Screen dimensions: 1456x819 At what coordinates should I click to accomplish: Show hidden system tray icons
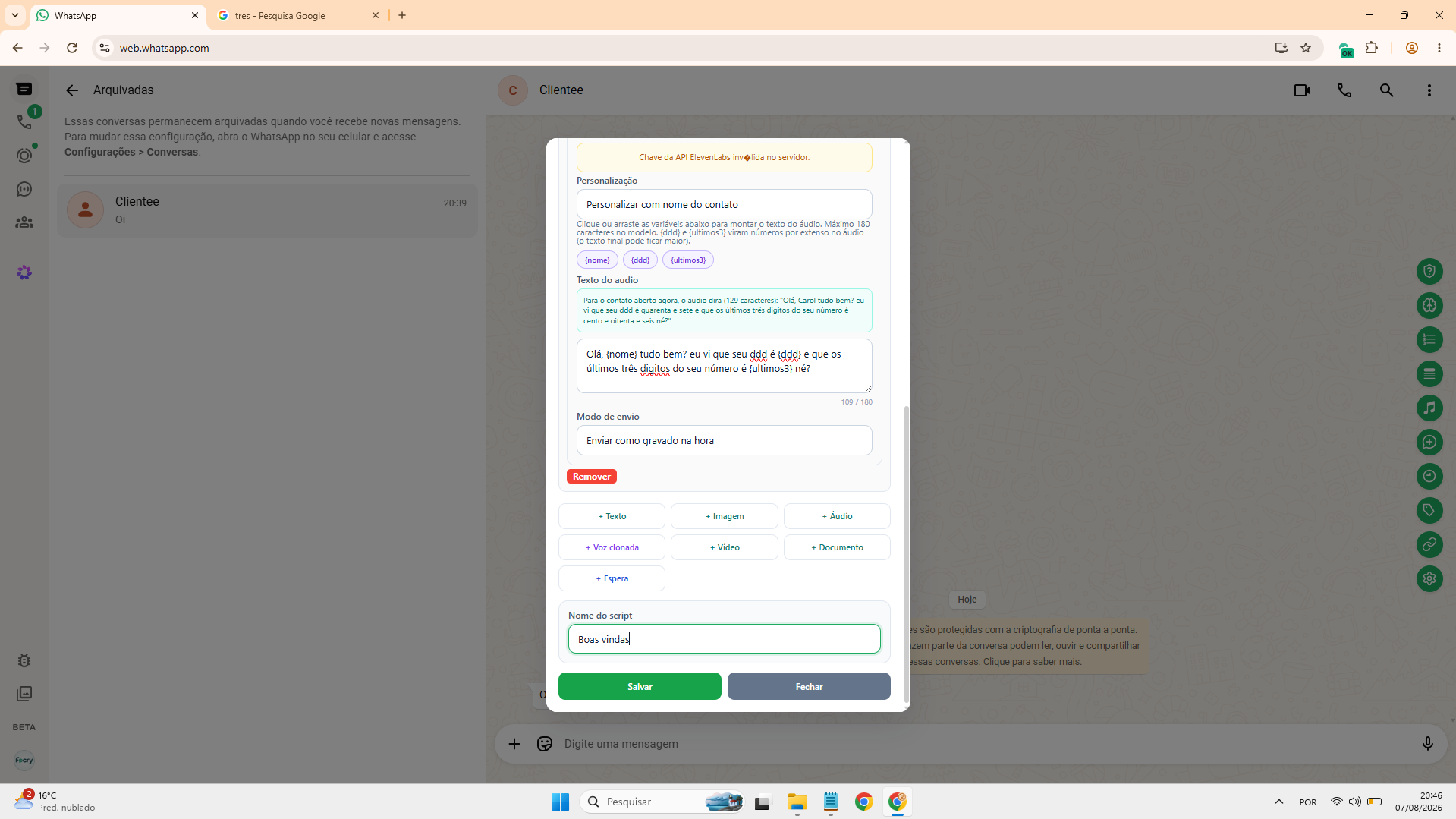(1279, 802)
